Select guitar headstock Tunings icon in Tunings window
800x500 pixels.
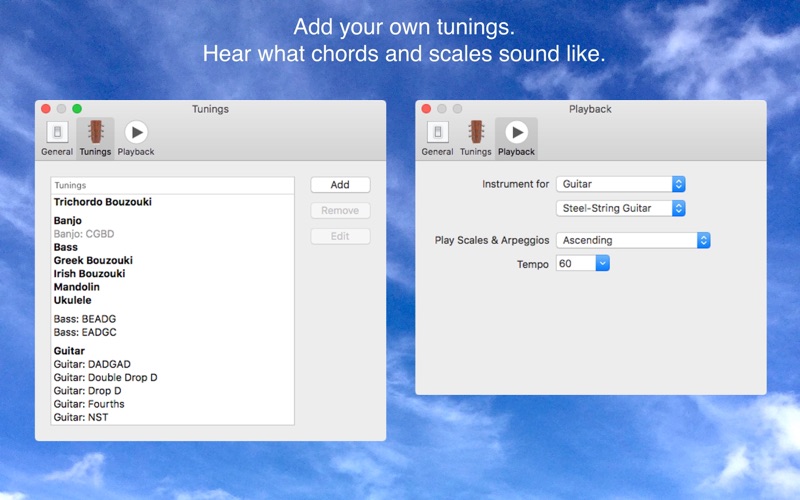(x=95, y=132)
